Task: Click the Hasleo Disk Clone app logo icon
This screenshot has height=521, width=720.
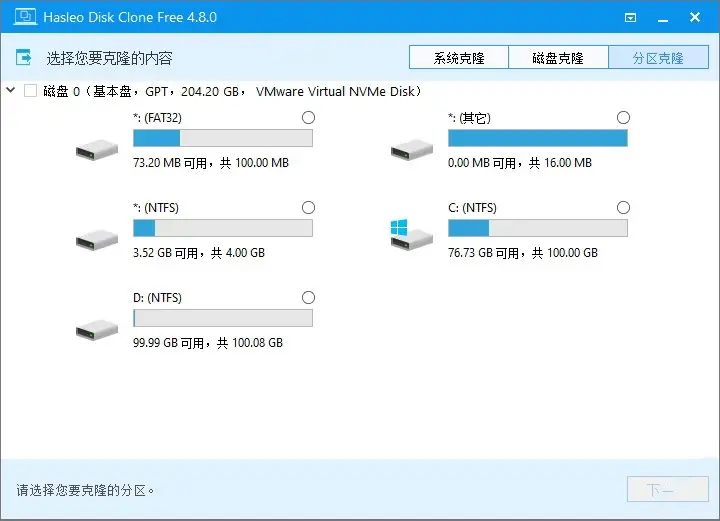Action: pos(25,17)
